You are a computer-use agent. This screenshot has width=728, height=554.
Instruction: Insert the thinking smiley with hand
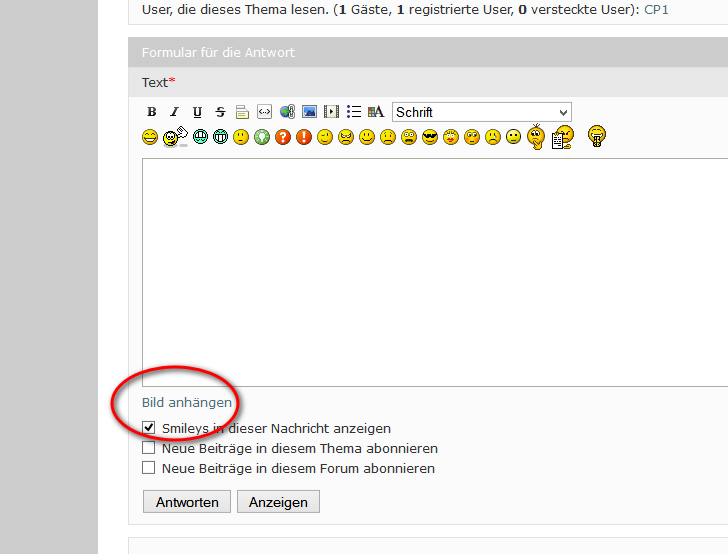(x=536, y=137)
